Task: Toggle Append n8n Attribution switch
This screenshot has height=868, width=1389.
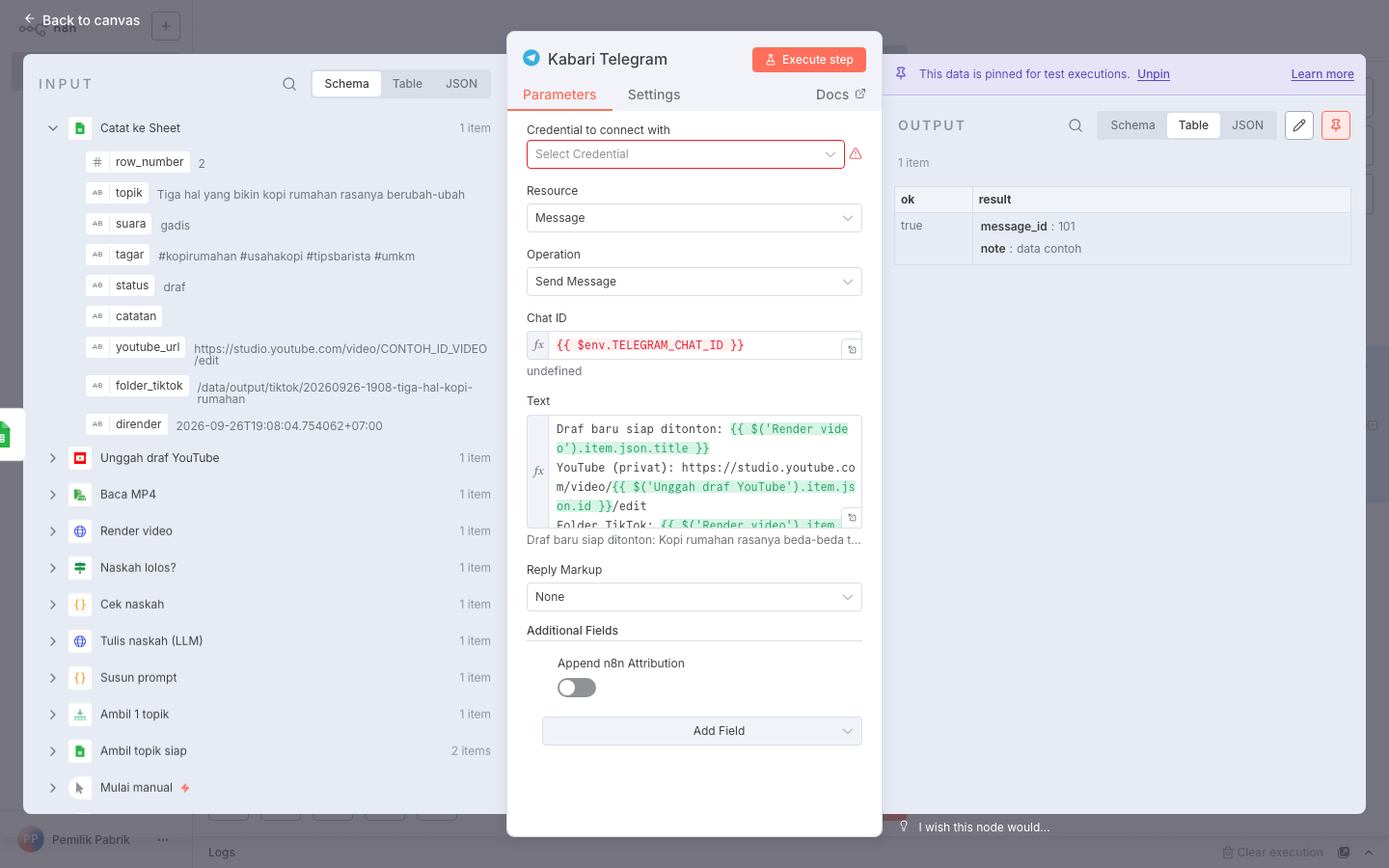Action: click(577, 688)
